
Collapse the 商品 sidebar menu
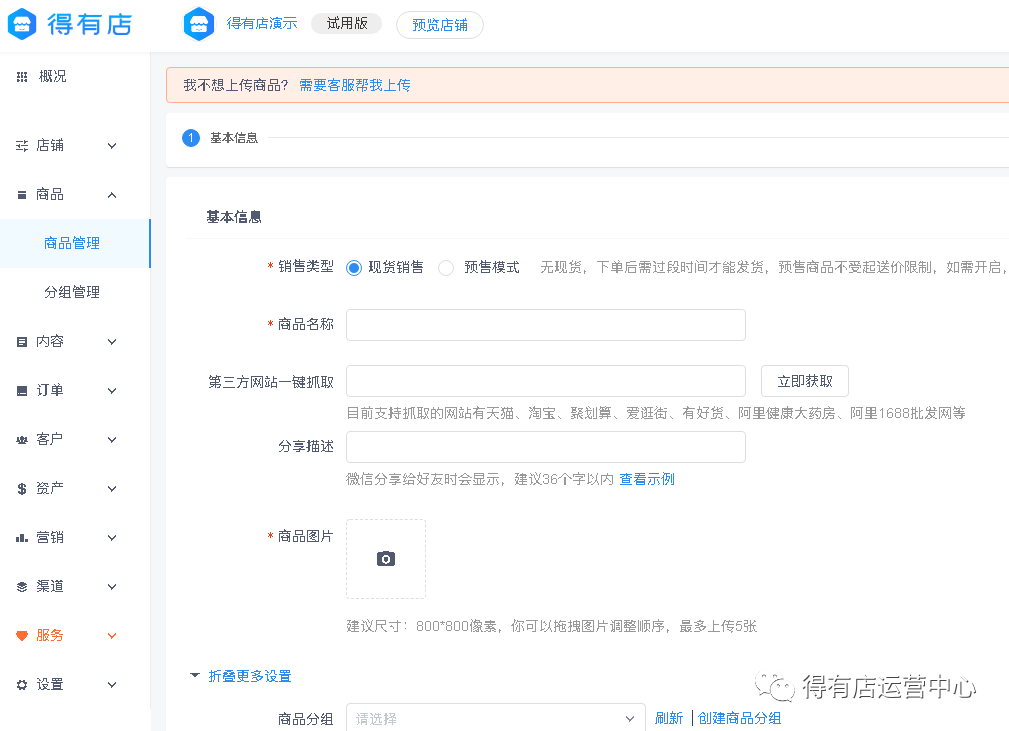click(67, 195)
